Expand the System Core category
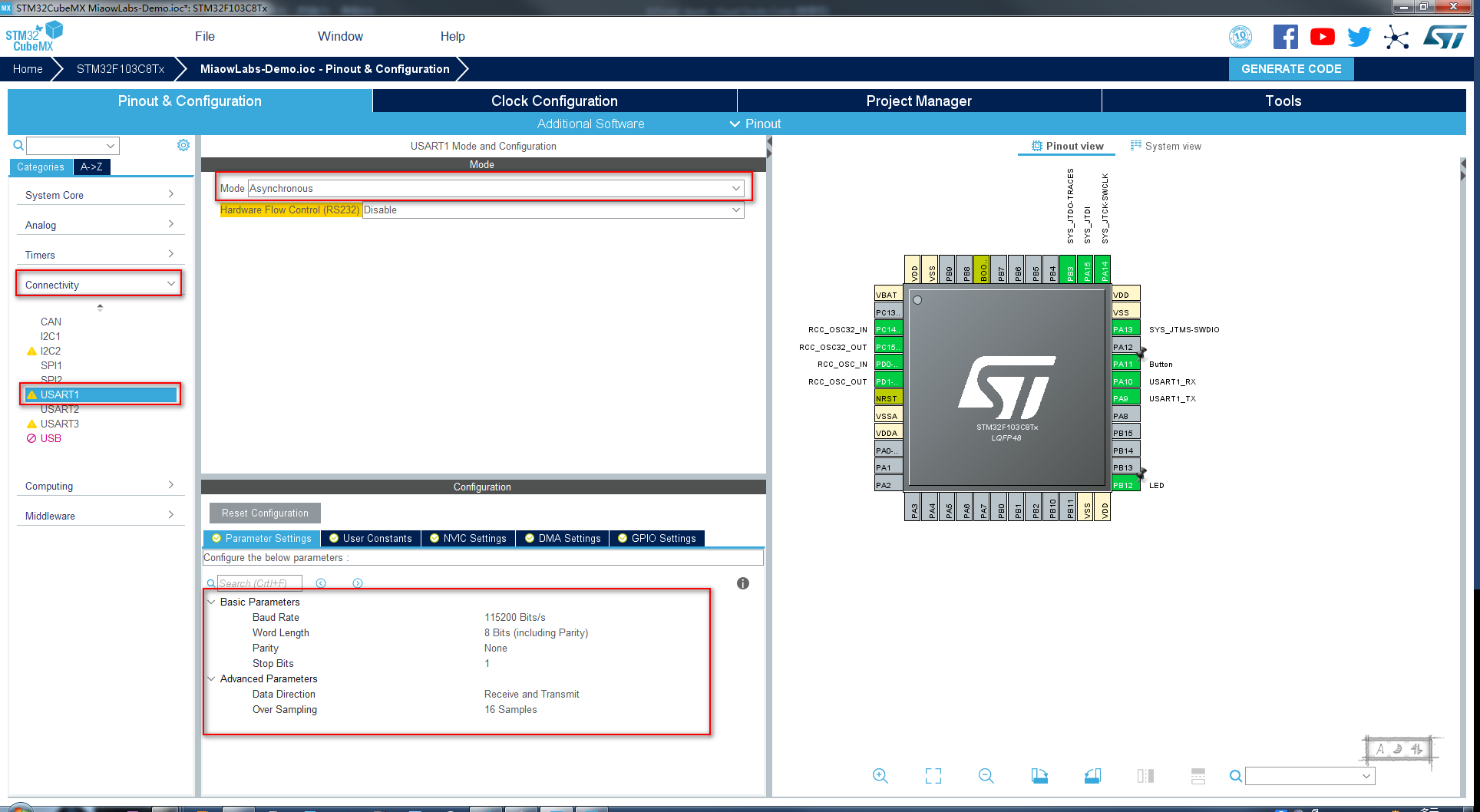The image size is (1480, 812). (x=100, y=195)
